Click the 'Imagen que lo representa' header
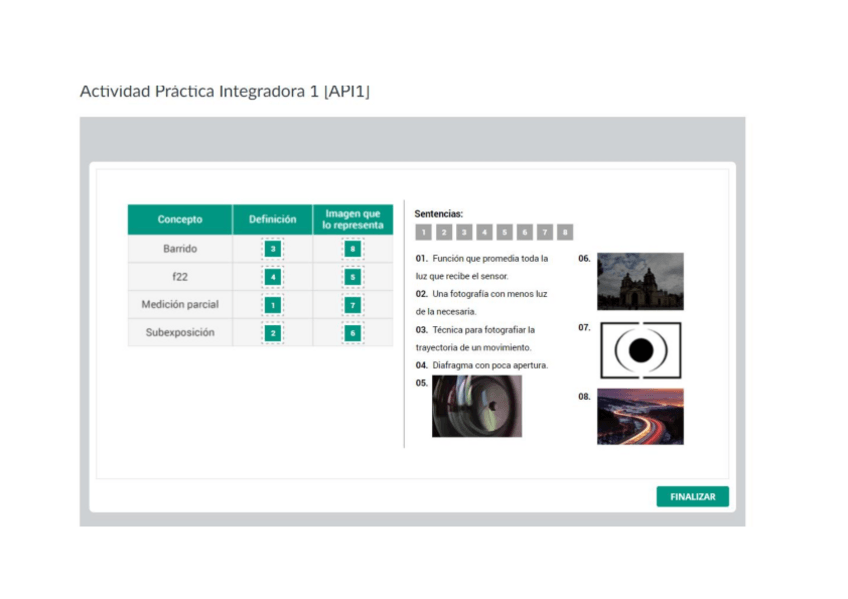The width and height of the screenshot is (848, 599). (353, 219)
